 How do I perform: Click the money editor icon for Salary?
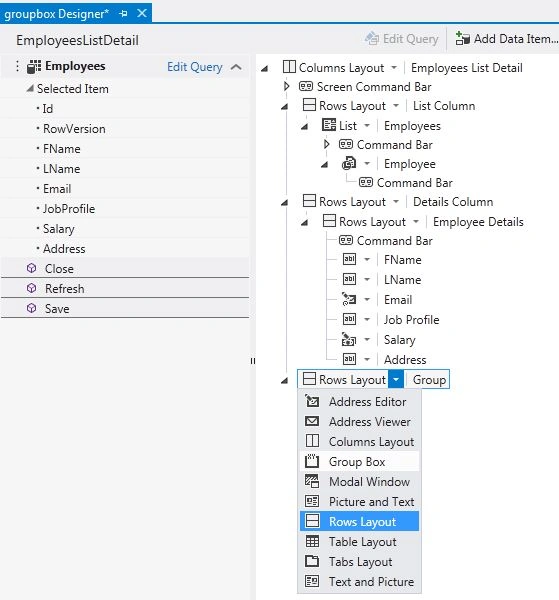(349, 339)
